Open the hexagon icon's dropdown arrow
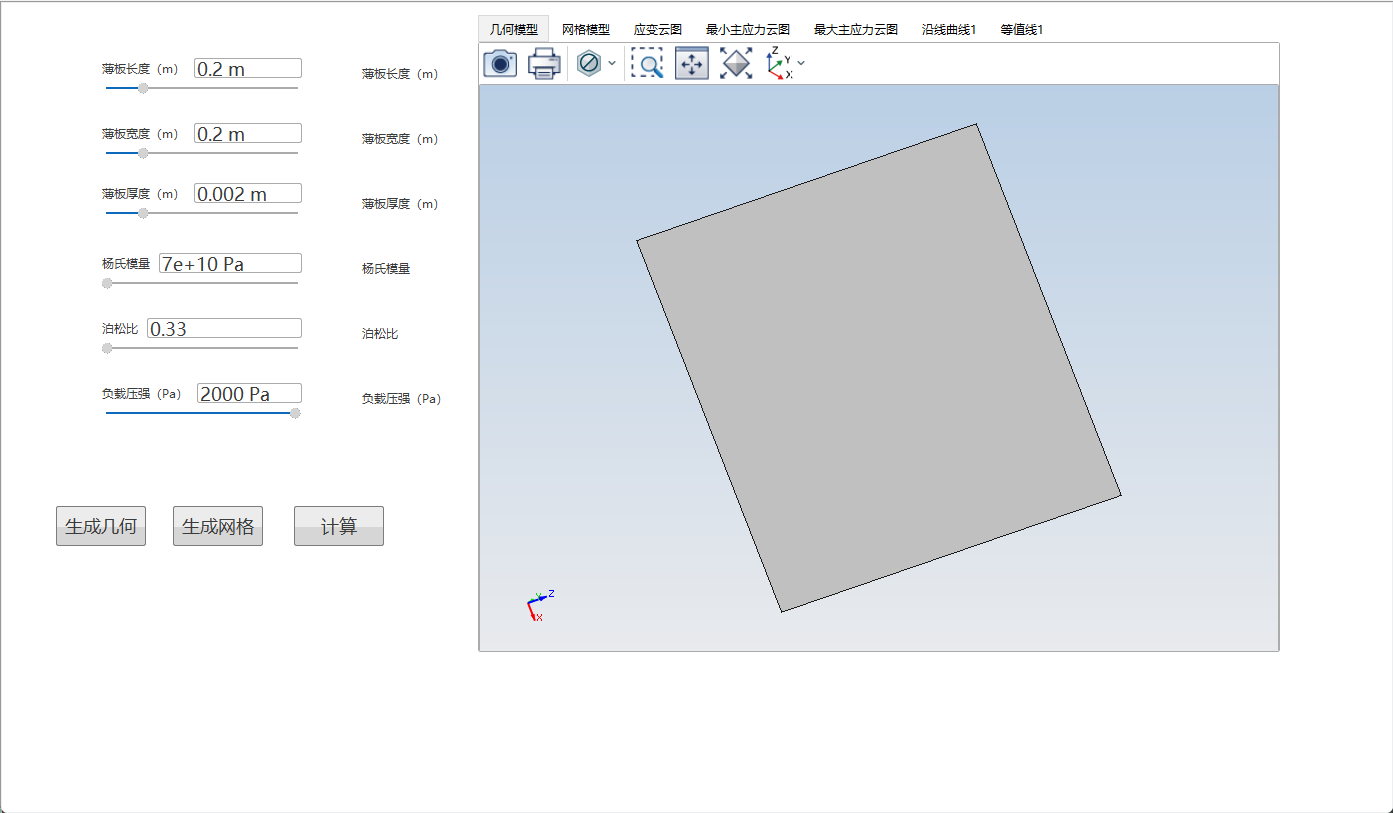This screenshot has width=1393, height=813. (612, 63)
